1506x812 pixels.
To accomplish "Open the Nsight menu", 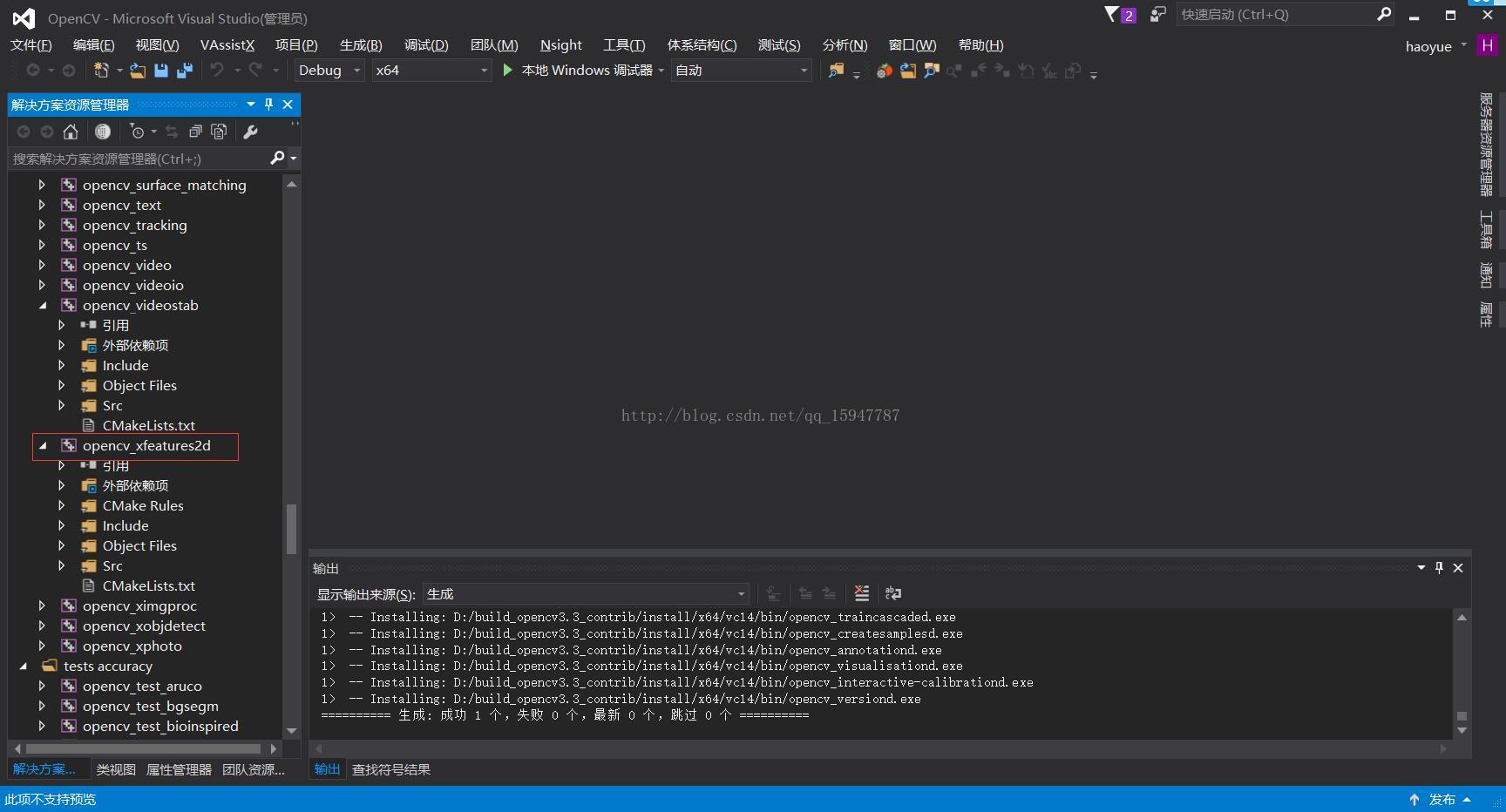I will (560, 45).
